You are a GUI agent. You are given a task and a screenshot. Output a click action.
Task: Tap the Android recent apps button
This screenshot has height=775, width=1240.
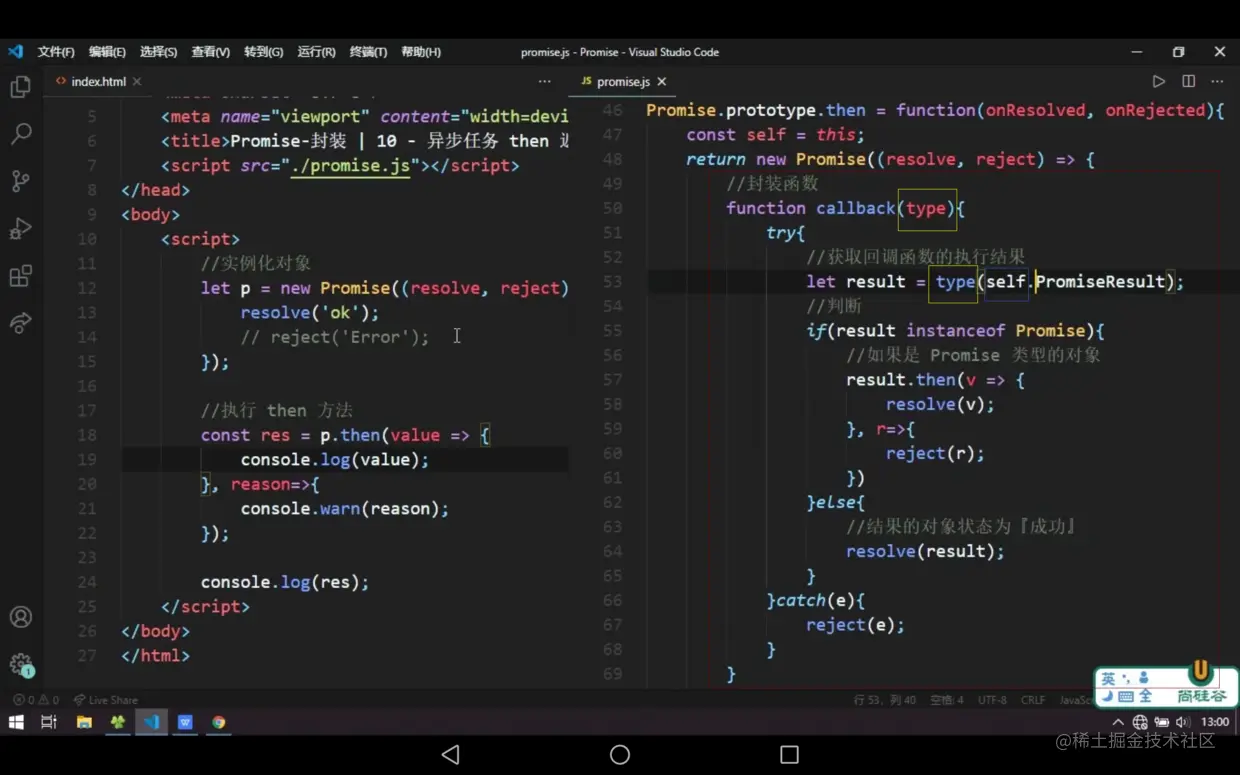pyautogui.click(x=789, y=754)
